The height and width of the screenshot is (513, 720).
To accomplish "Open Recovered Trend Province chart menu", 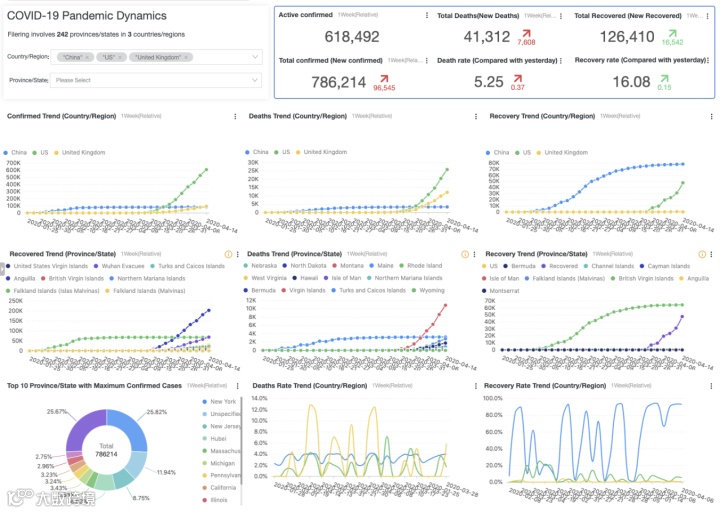I will click(237, 254).
